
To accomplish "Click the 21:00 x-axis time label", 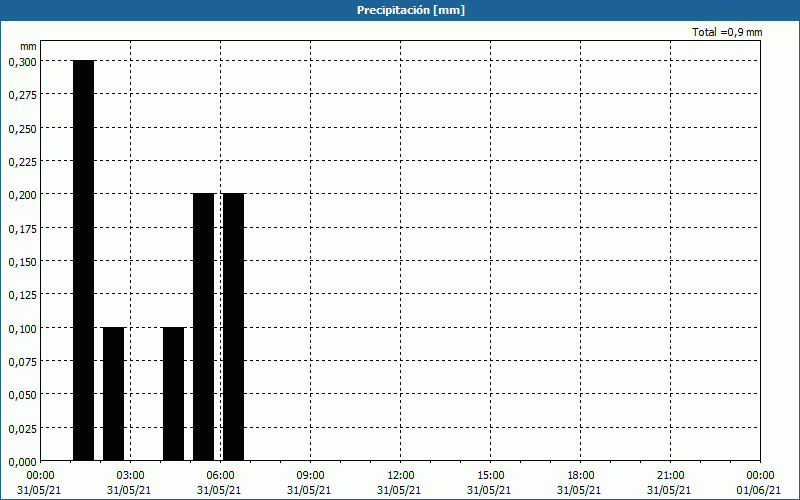I will pyautogui.click(x=670, y=476).
